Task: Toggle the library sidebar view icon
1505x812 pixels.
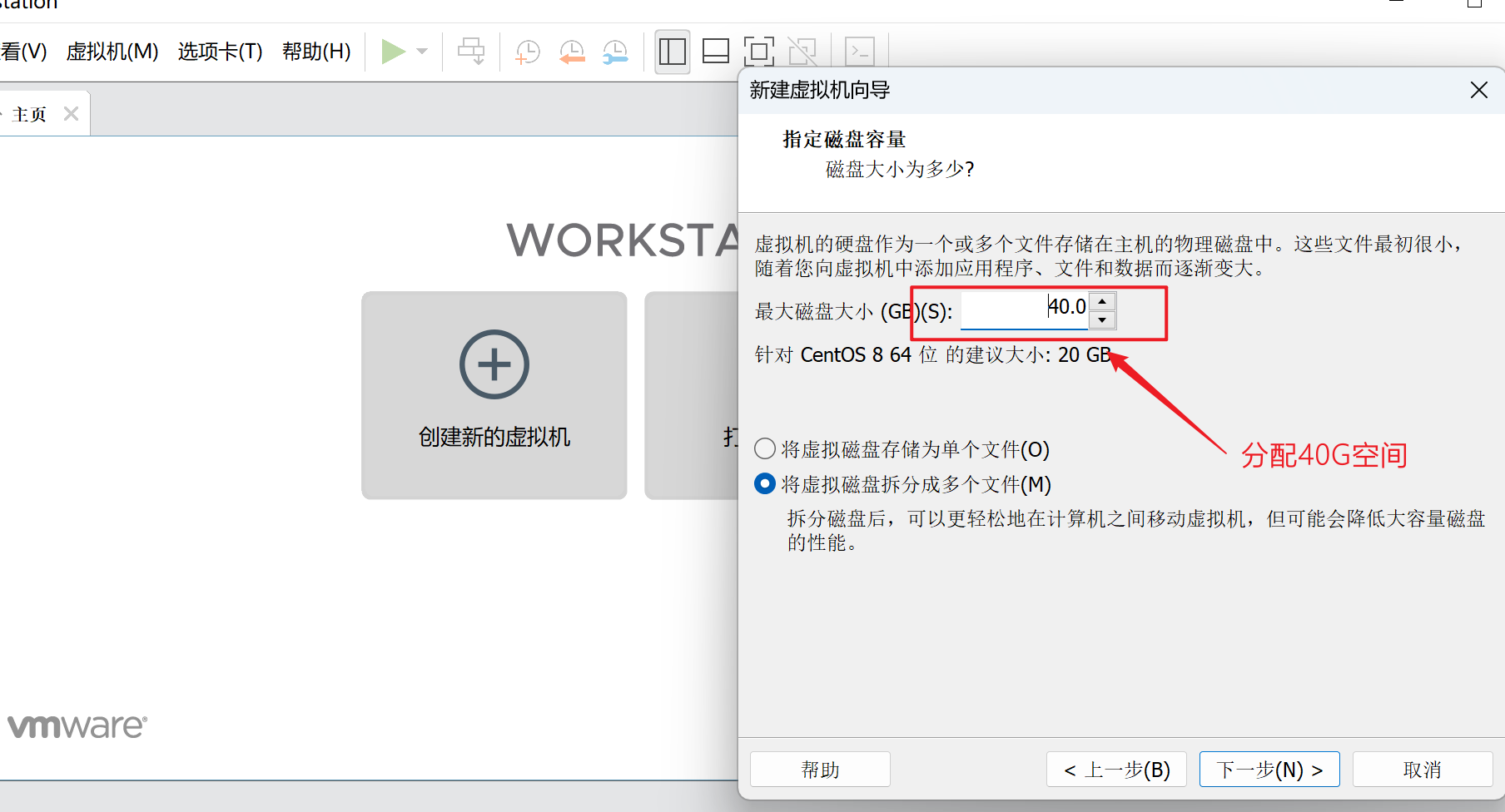Action: pos(673,52)
